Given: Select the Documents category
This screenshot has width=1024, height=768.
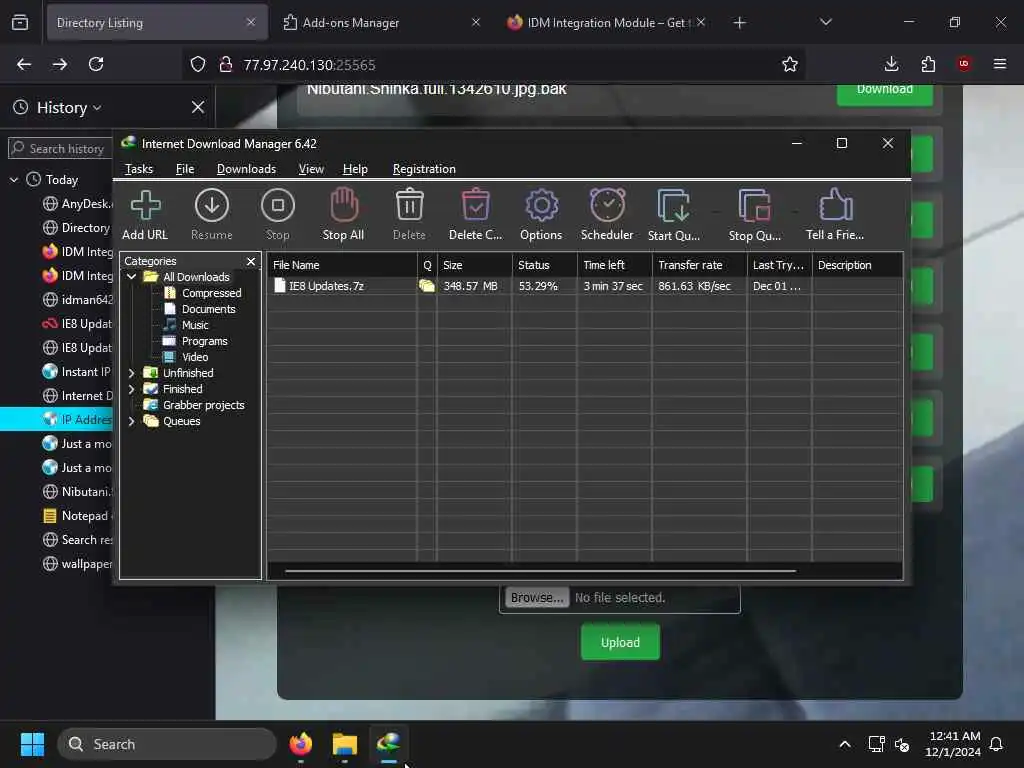Looking at the screenshot, I should [x=208, y=309].
